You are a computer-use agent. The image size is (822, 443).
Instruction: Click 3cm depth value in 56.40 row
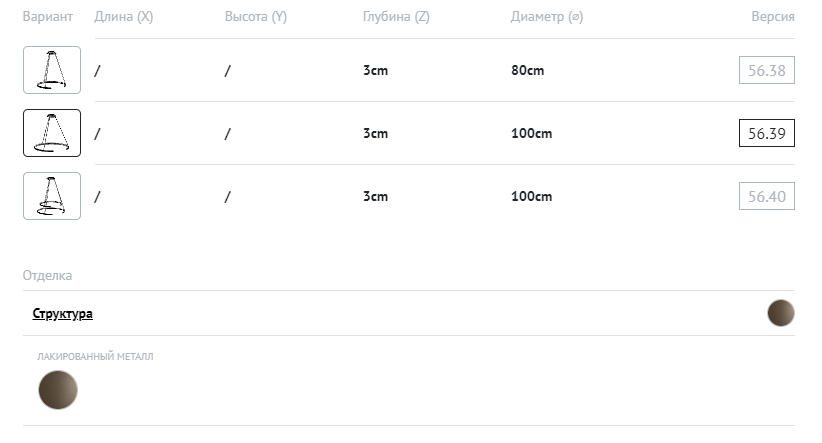375,196
